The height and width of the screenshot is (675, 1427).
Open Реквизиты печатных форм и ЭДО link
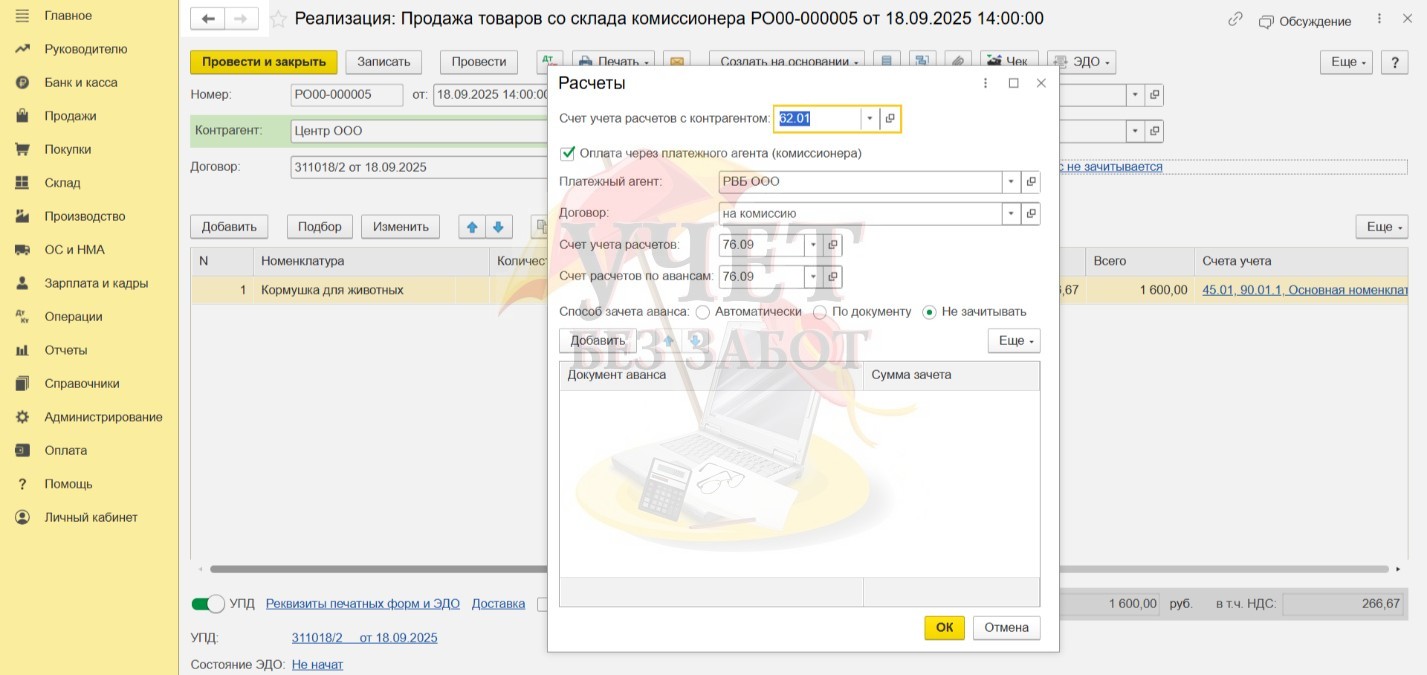coord(362,604)
